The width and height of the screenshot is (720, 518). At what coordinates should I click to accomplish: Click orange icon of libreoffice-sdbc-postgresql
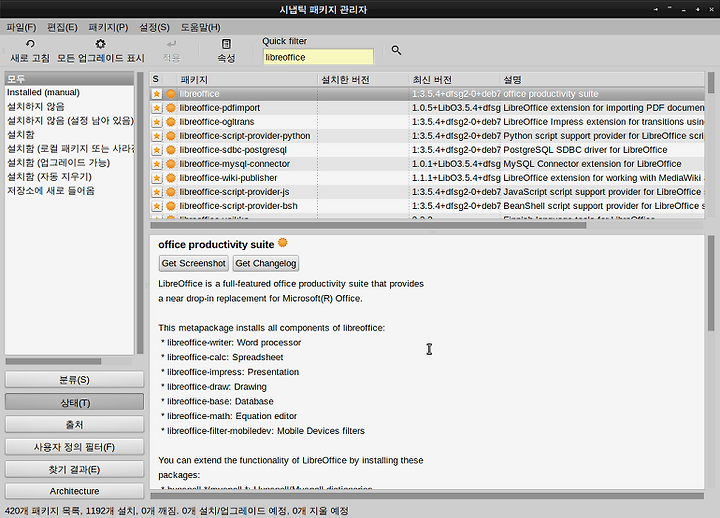click(171, 150)
